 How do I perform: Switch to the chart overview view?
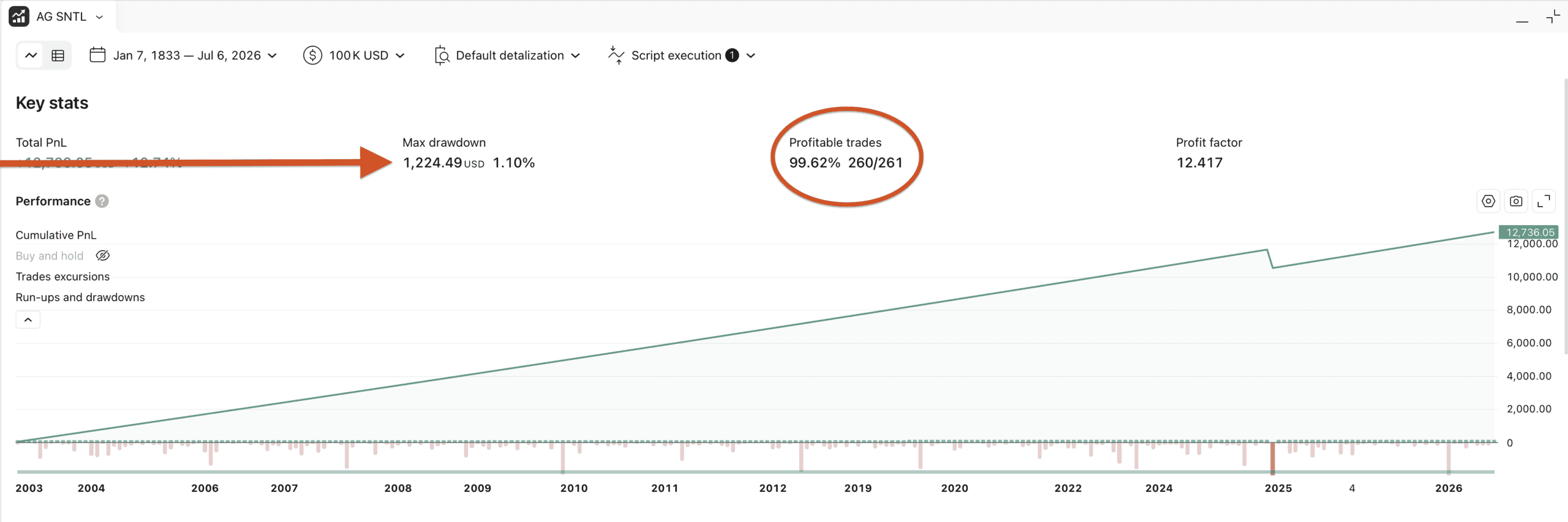point(31,56)
